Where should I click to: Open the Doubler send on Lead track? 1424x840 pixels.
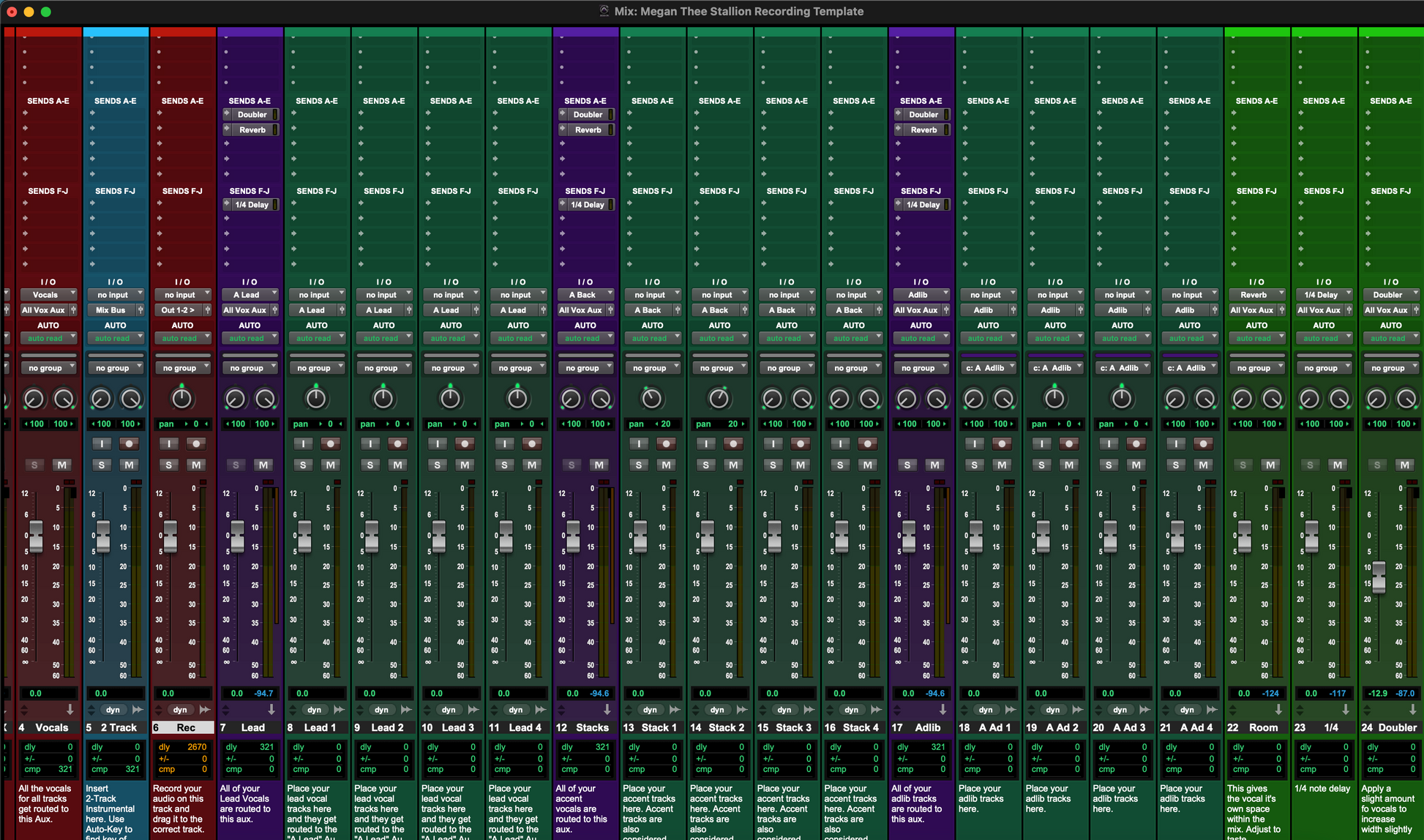(x=252, y=114)
